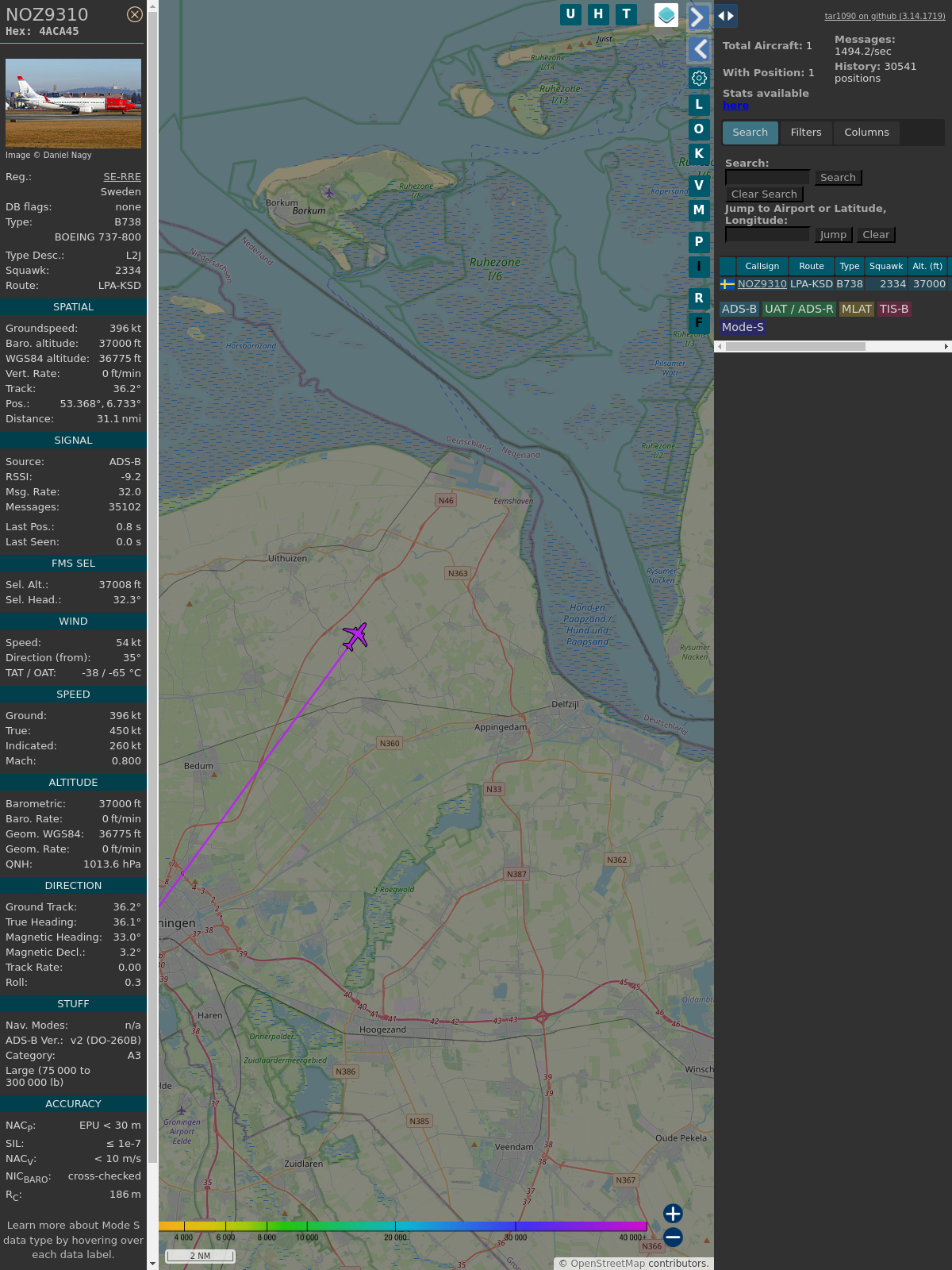952x1270 pixels.
Task: Toggle the H map button
Action: point(598,14)
